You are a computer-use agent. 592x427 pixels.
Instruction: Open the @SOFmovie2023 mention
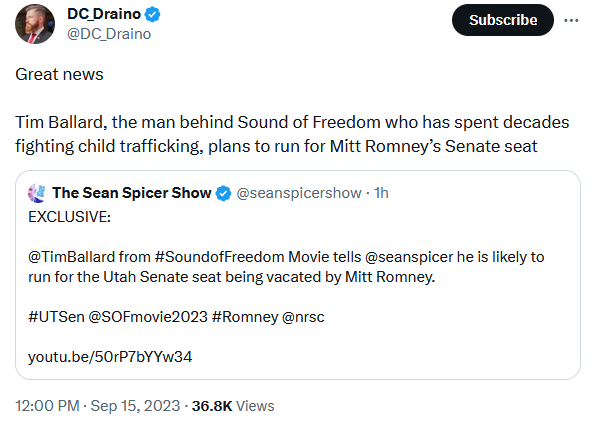[x=148, y=317]
